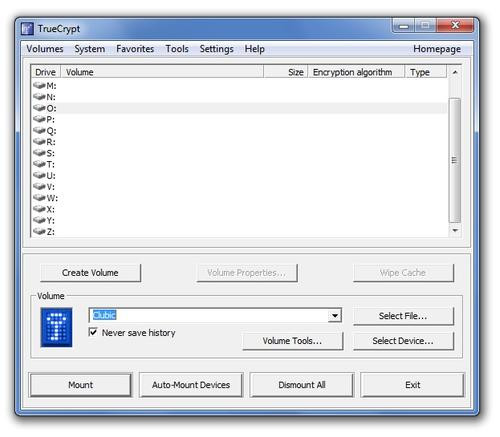Select the Q: drive icon

click(39, 131)
